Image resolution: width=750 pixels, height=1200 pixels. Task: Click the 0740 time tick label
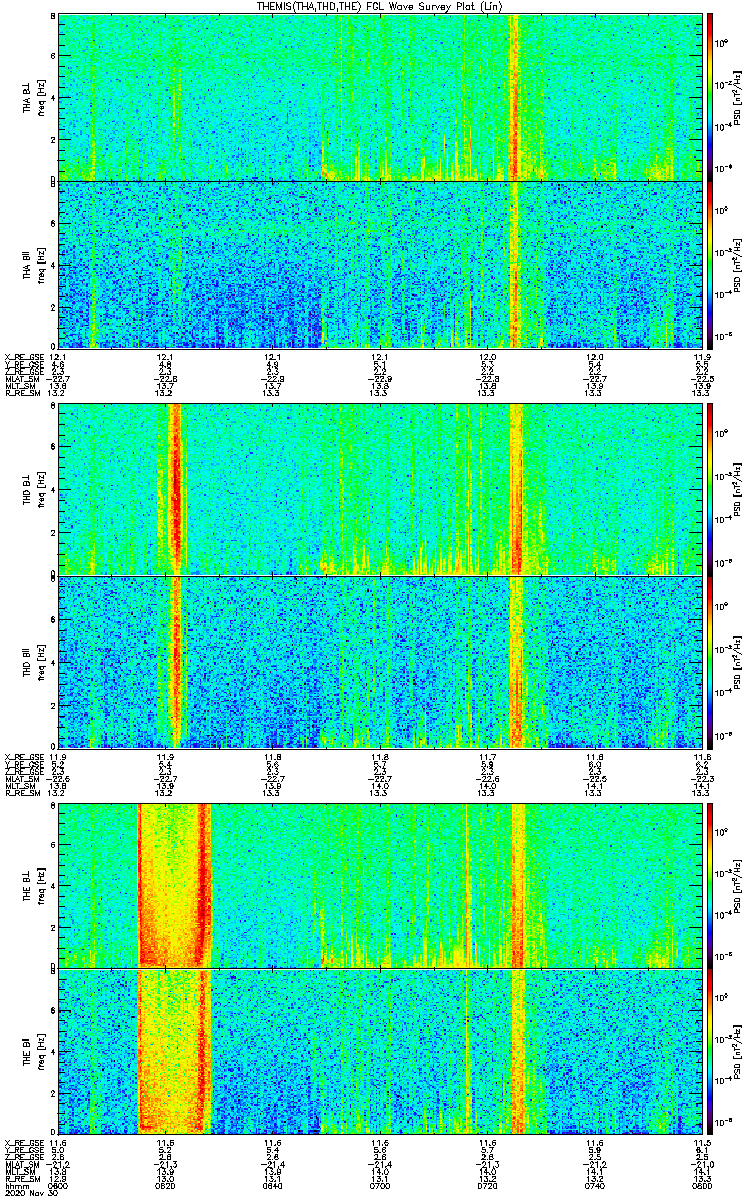[x=593, y=1185]
